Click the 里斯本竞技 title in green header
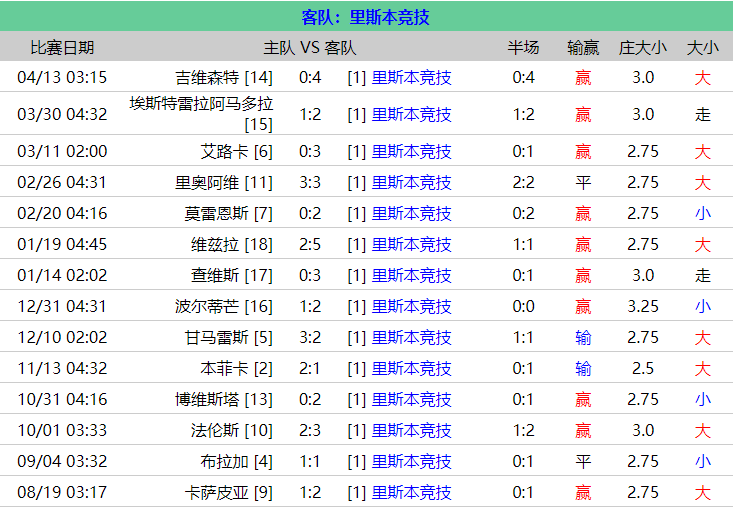735x507 pixels. (390, 17)
